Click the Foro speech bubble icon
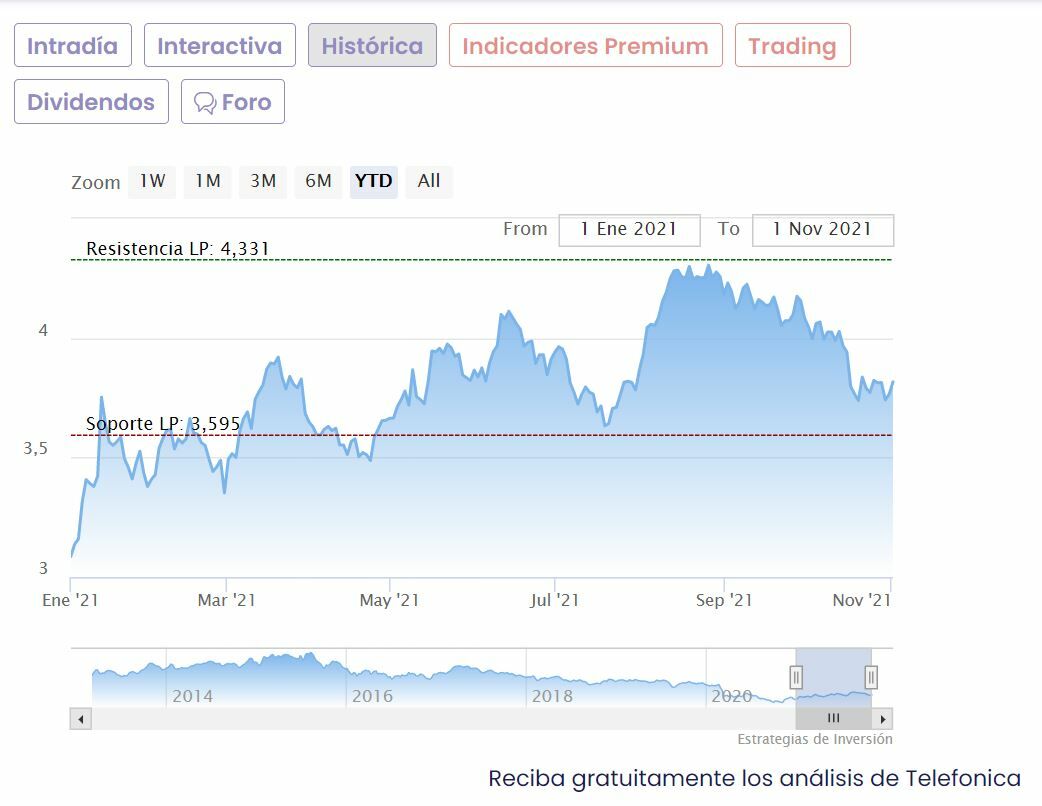This screenshot has height=806, width=1042. tap(205, 103)
